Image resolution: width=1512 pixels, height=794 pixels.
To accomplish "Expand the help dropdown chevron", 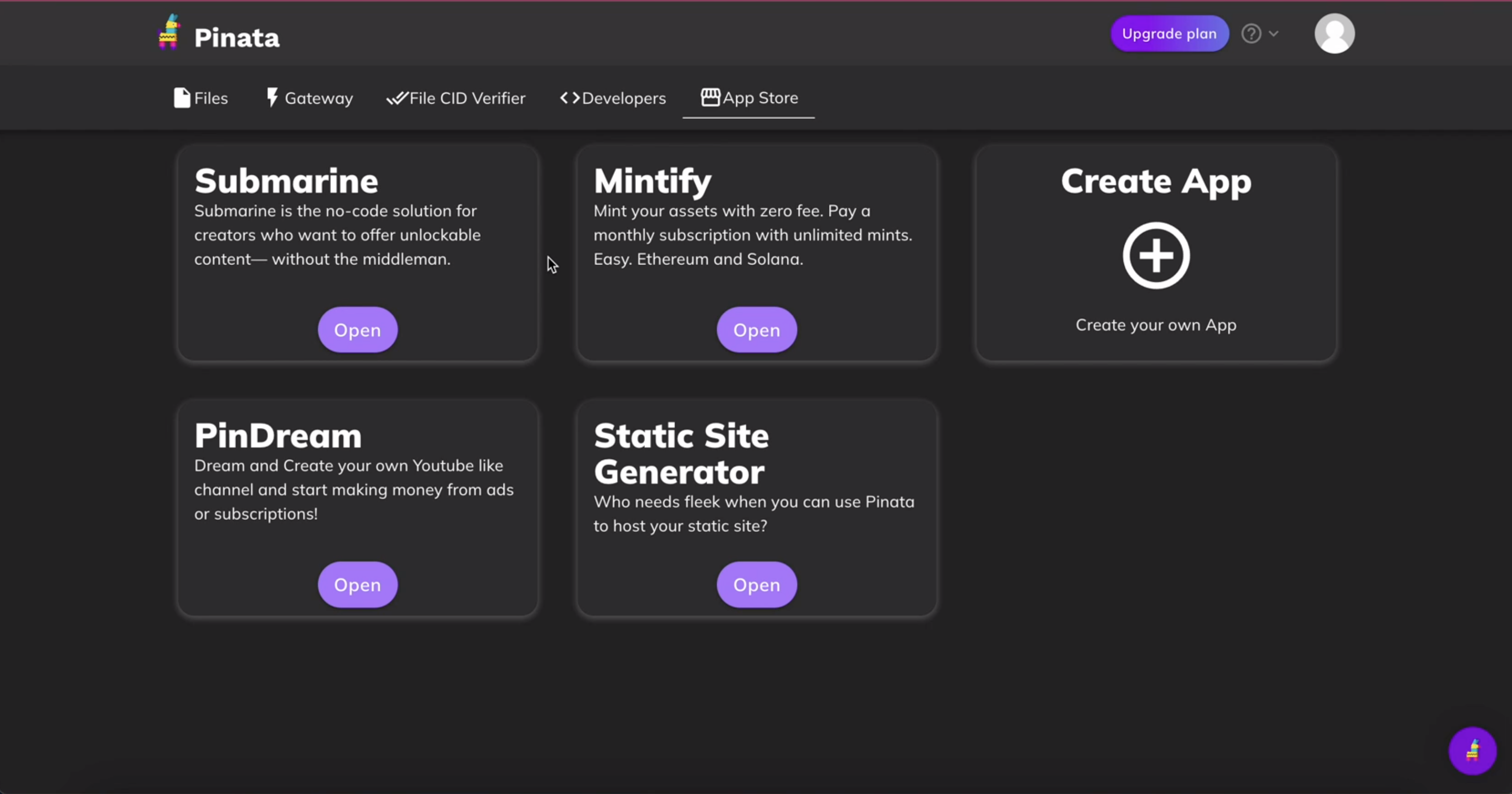I will [x=1273, y=34].
